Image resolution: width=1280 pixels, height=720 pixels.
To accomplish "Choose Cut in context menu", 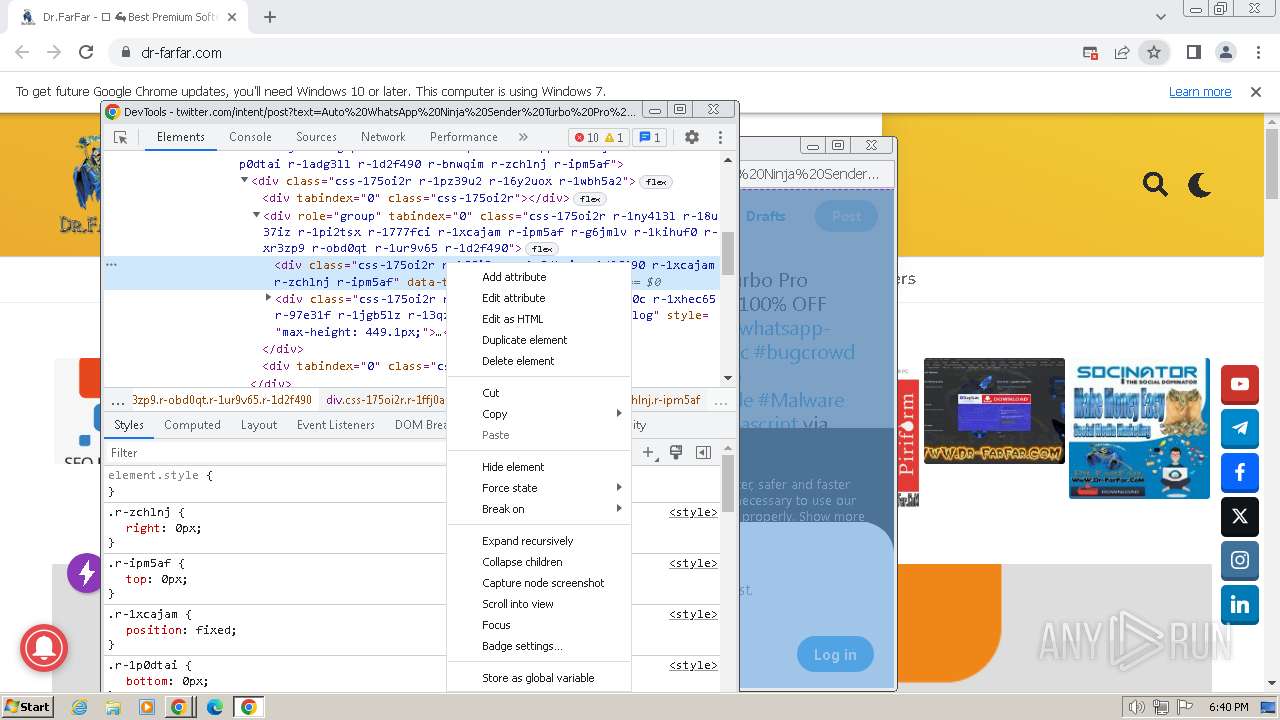I will [x=539, y=393].
